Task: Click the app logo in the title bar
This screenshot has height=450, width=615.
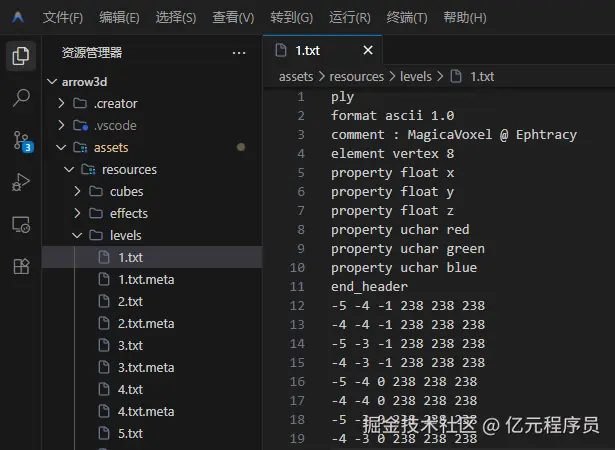Action: click(x=18, y=17)
